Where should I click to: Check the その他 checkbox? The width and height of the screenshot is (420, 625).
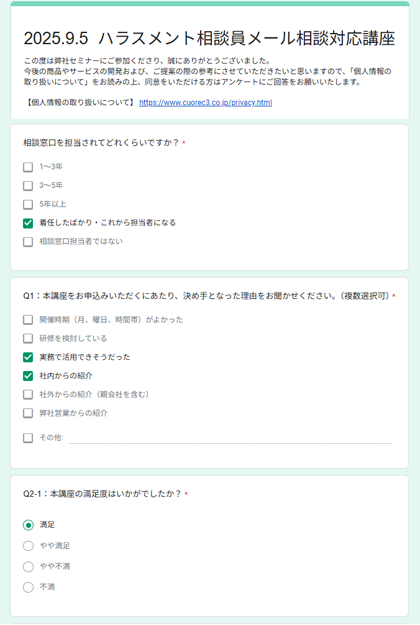click(x=28, y=438)
